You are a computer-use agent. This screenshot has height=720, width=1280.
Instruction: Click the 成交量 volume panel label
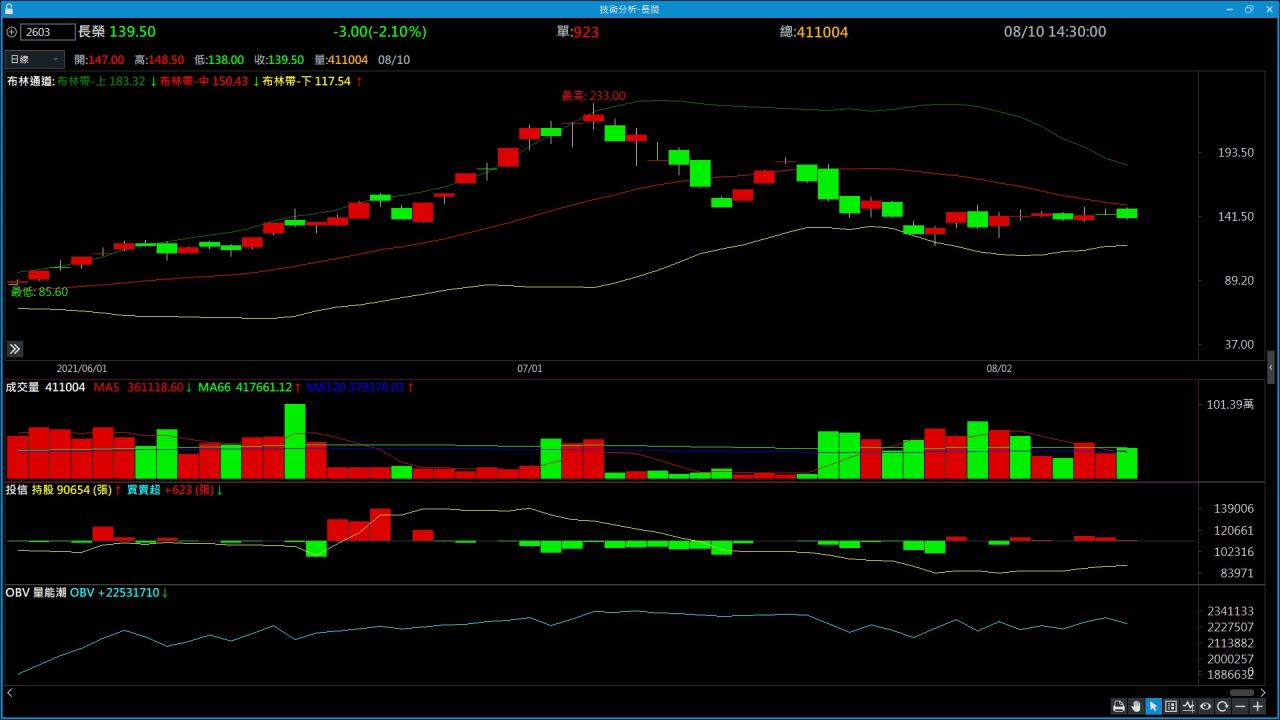pyautogui.click(x=23, y=387)
